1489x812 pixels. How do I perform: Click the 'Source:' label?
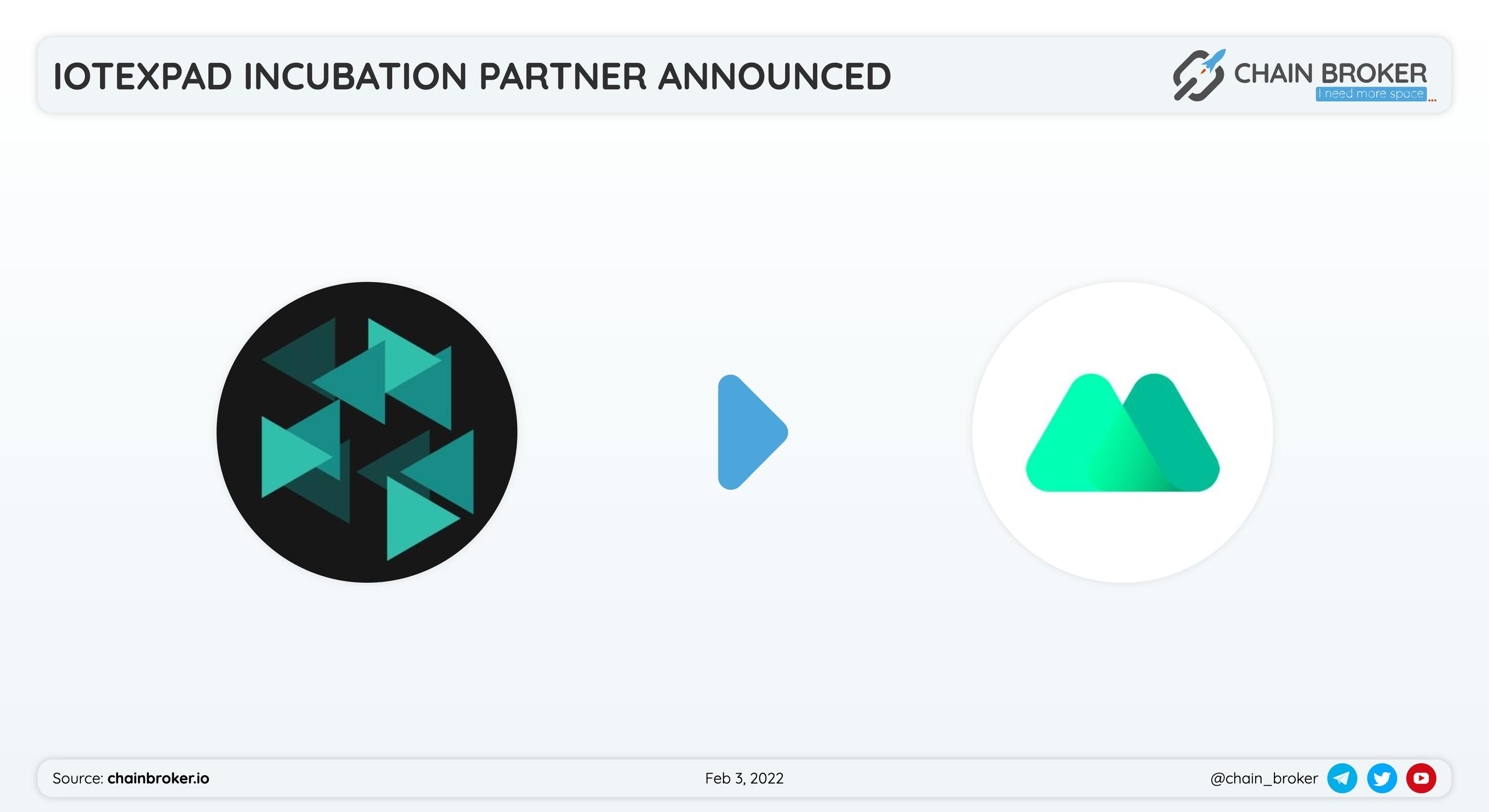tap(78, 778)
